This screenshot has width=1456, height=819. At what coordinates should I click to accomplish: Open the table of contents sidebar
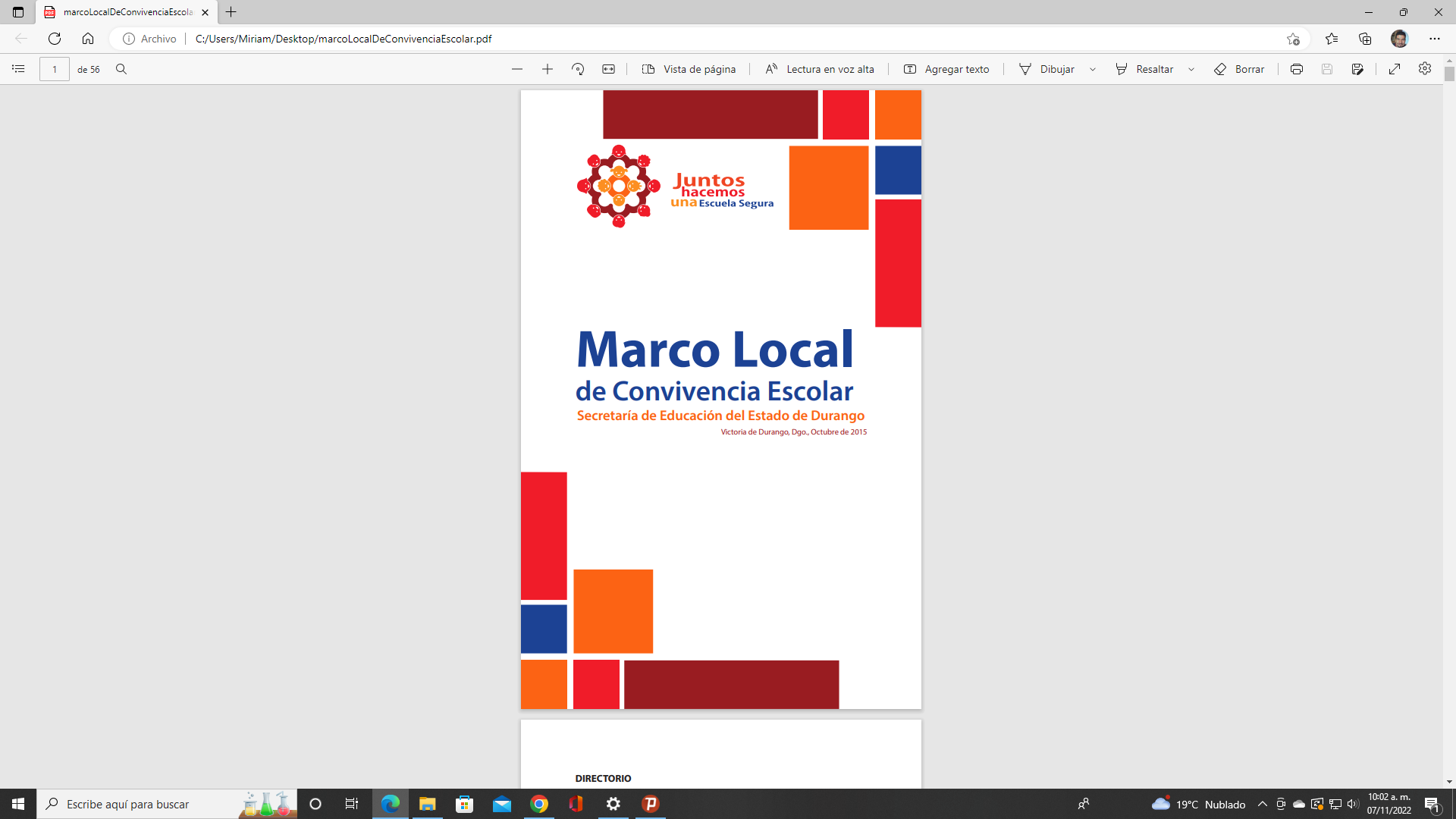[x=18, y=69]
